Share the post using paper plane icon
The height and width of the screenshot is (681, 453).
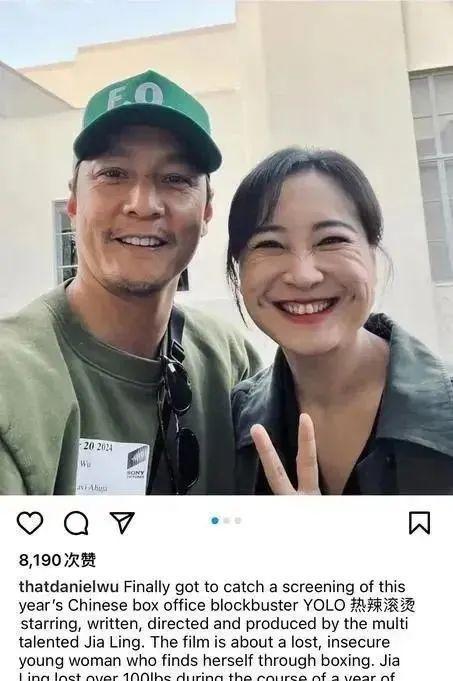[x=122, y=522]
